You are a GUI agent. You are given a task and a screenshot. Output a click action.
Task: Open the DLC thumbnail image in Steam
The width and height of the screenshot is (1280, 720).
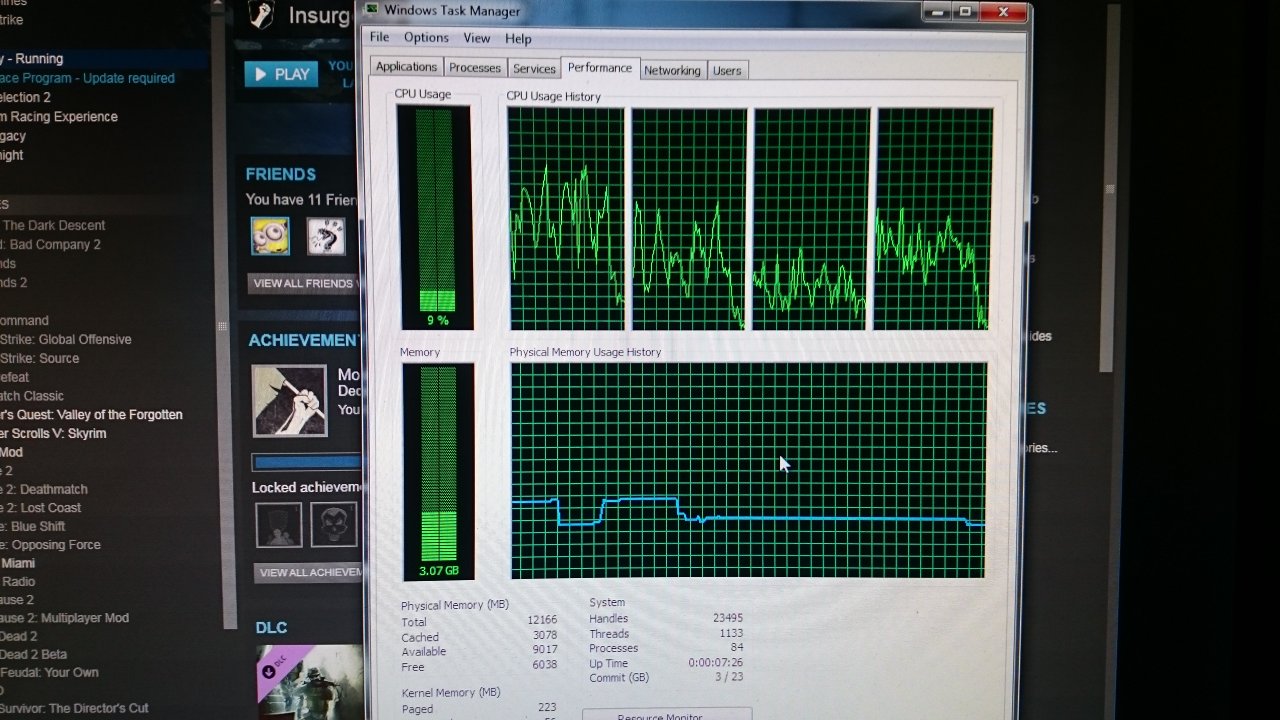[x=309, y=682]
